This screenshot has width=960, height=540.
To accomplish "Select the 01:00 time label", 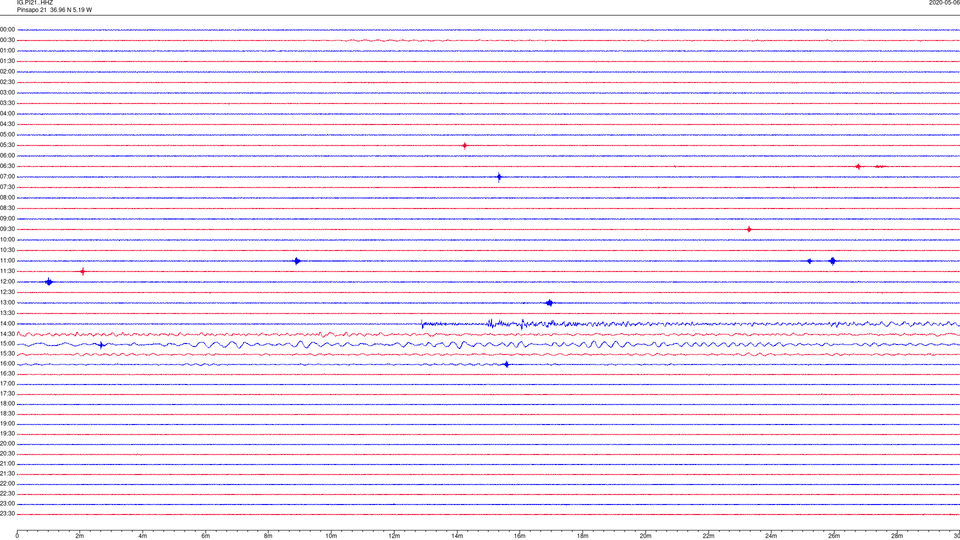I will tap(7, 51).
